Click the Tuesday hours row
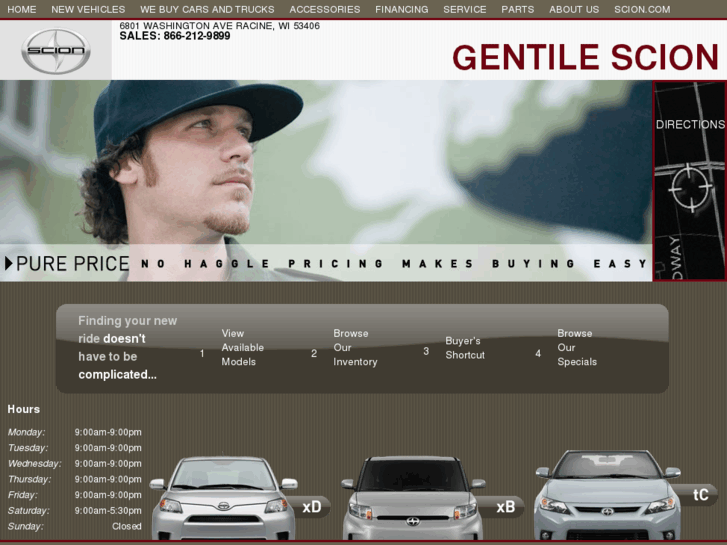 click(x=75, y=448)
